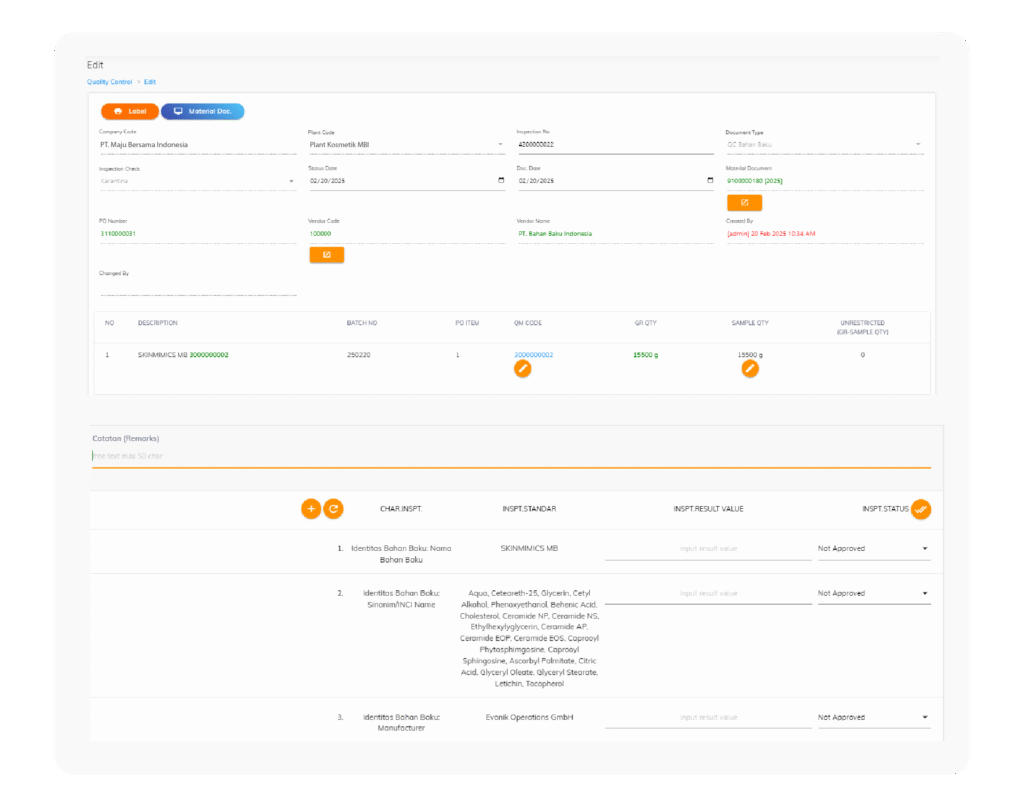The height and width of the screenshot is (802, 1024).
Task: Open the Doc. Date calendar picker
Action: point(709,181)
